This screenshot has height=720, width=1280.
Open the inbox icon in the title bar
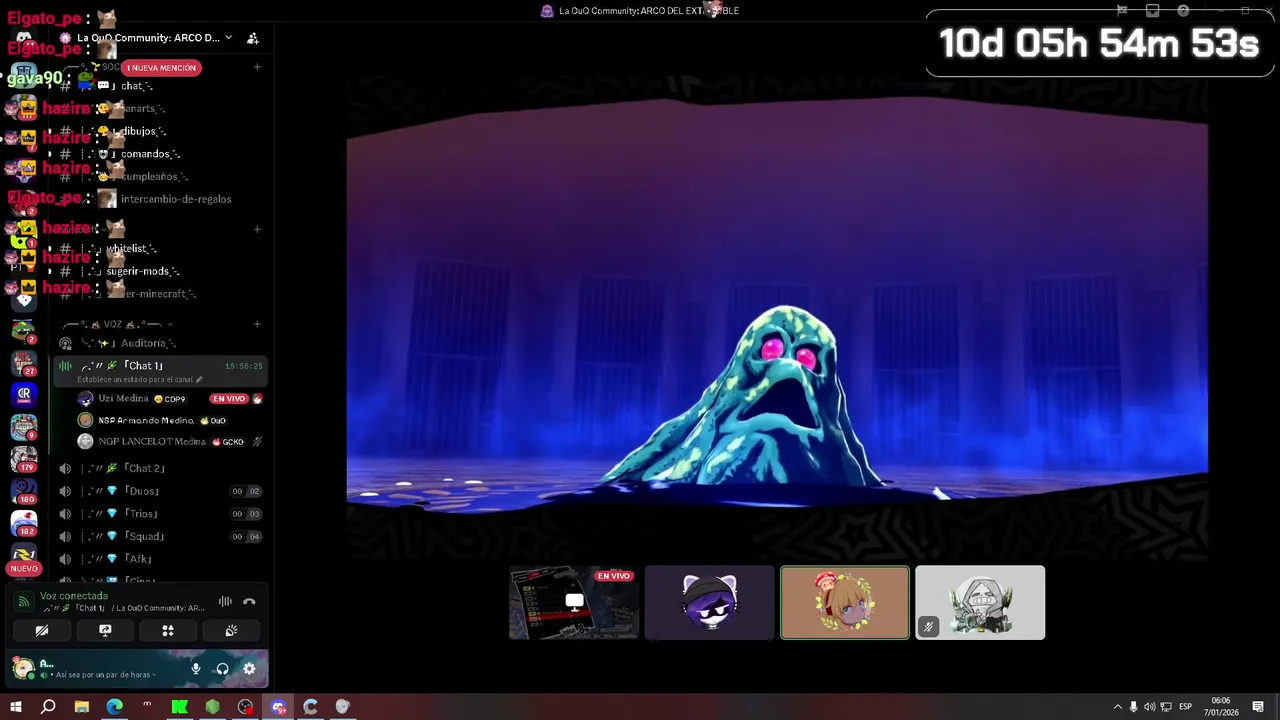pos(1152,10)
